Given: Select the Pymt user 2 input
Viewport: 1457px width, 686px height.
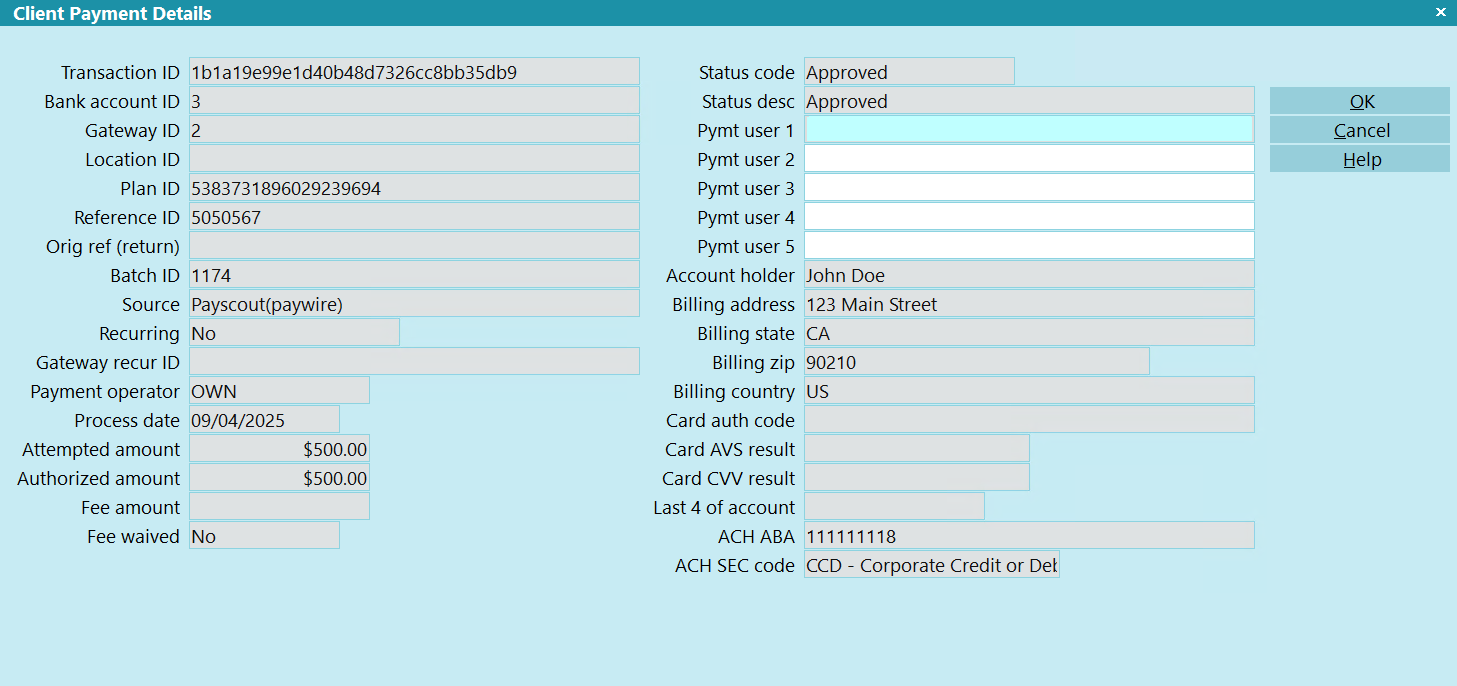Looking at the screenshot, I should point(1028,159).
